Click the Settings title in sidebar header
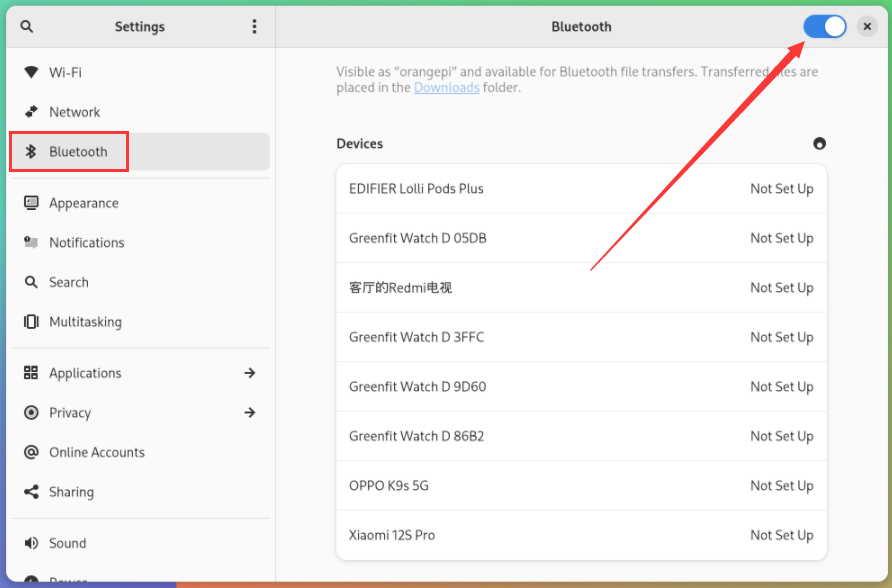This screenshot has width=892, height=588. pyautogui.click(x=140, y=27)
